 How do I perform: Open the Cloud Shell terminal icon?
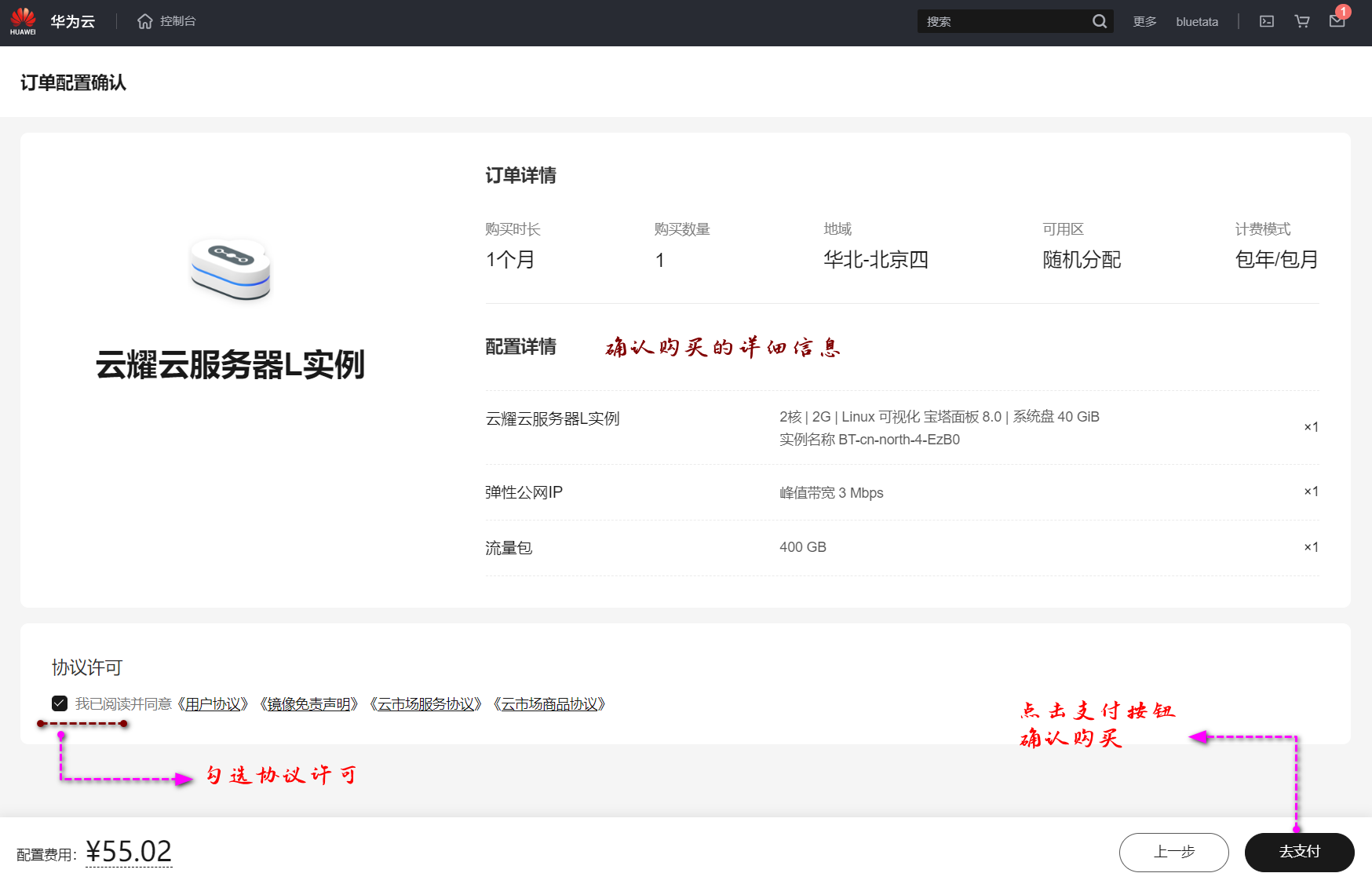1267,21
